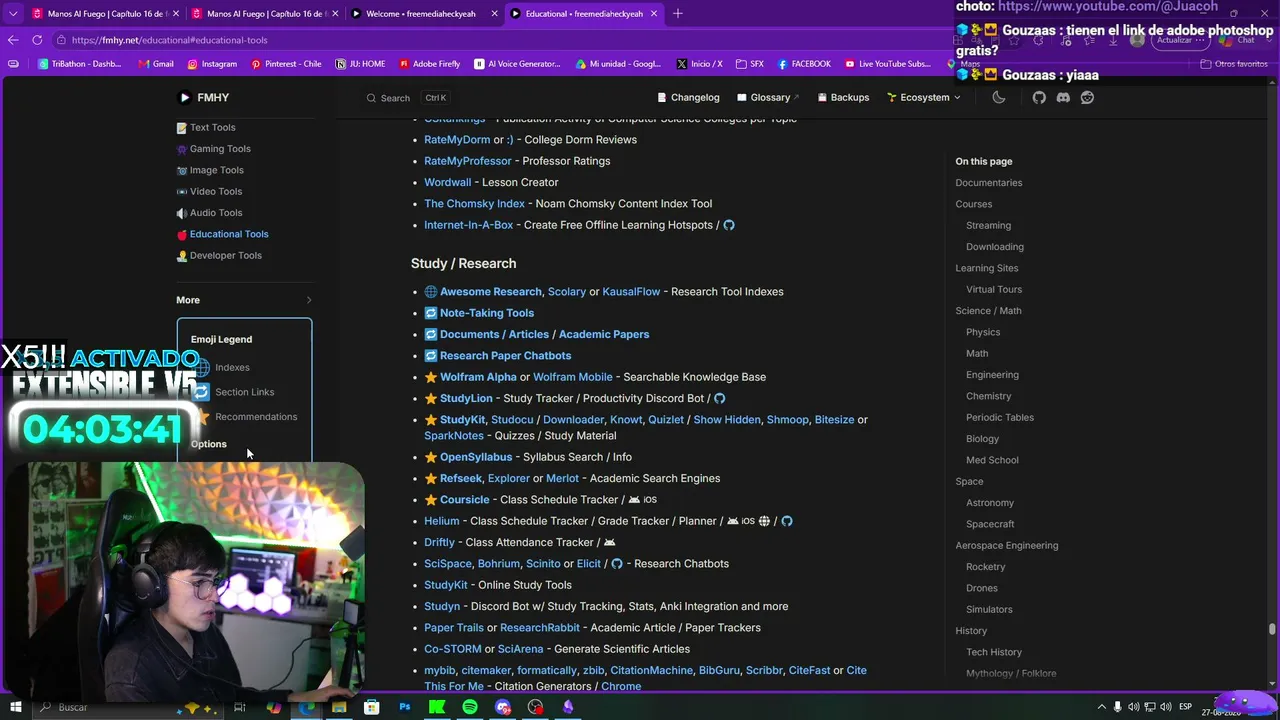Click the search magnifier icon

pyautogui.click(x=371, y=98)
